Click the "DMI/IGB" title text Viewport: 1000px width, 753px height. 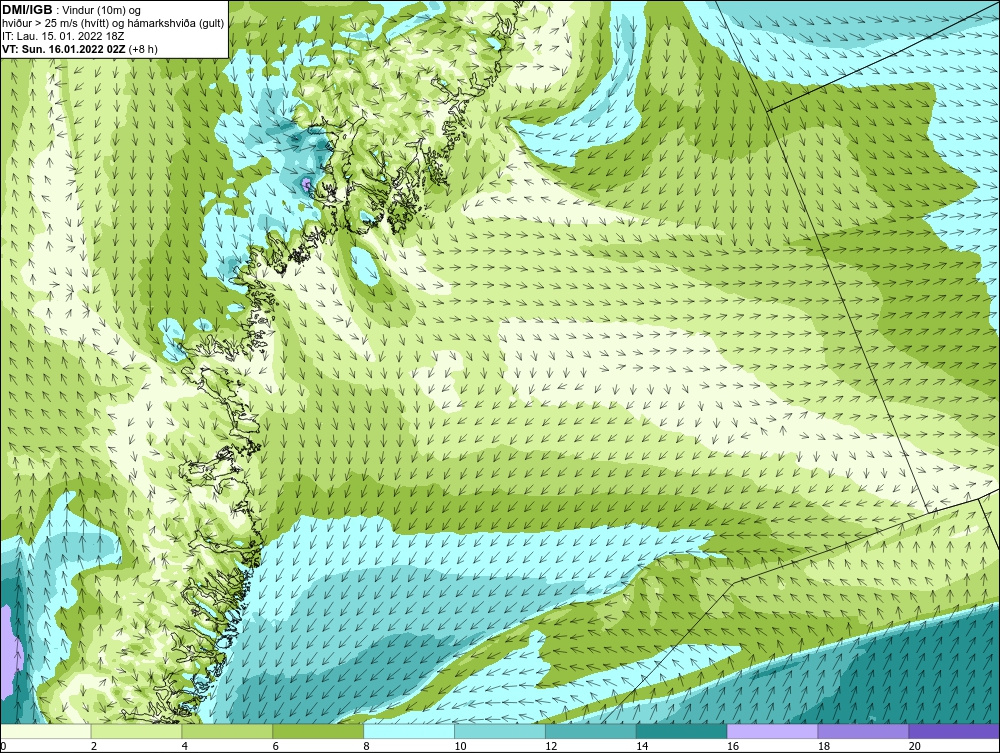coord(27,10)
